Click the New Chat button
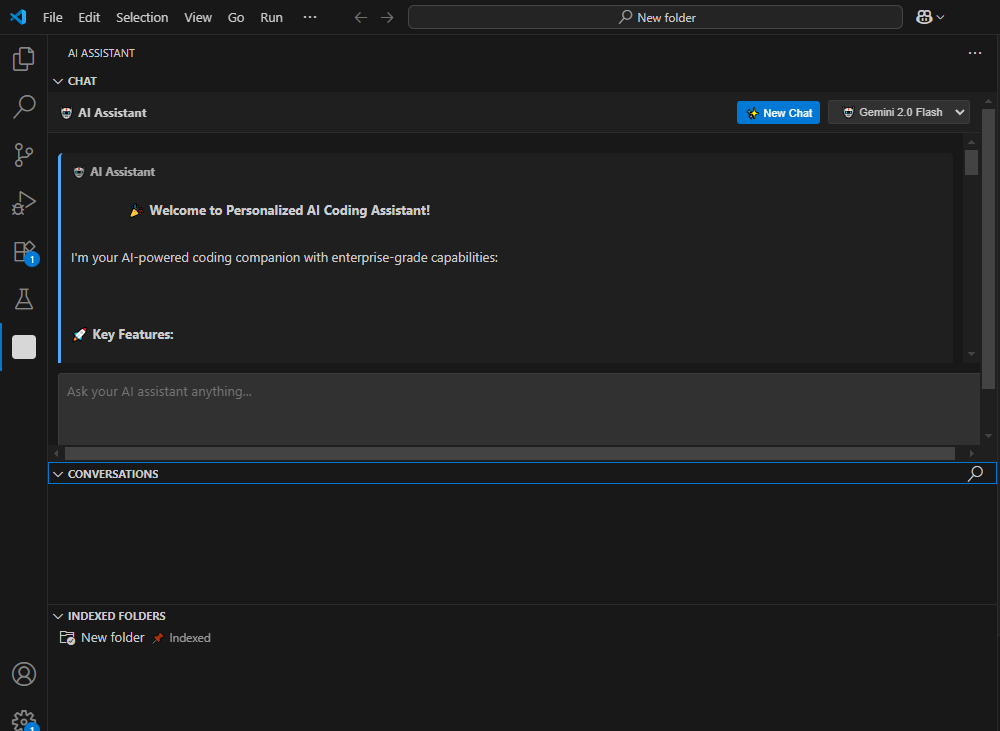The width and height of the screenshot is (1000, 731). pyautogui.click(x=778, y=113)
